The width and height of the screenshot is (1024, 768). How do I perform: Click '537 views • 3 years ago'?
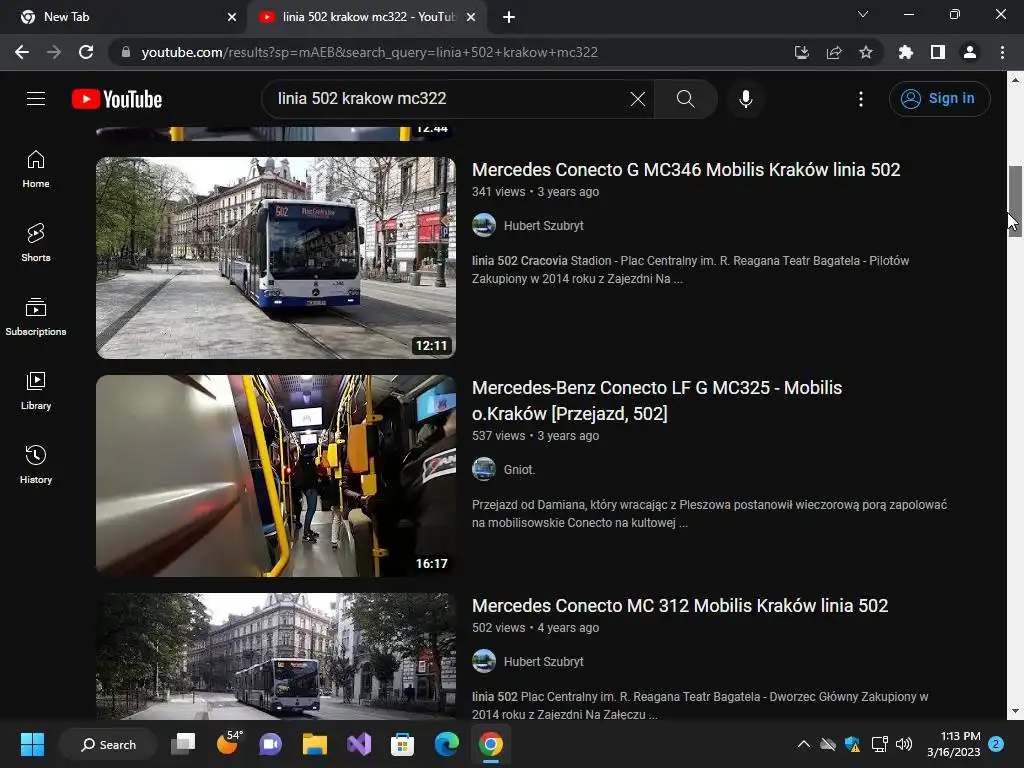tap(536, 436)
